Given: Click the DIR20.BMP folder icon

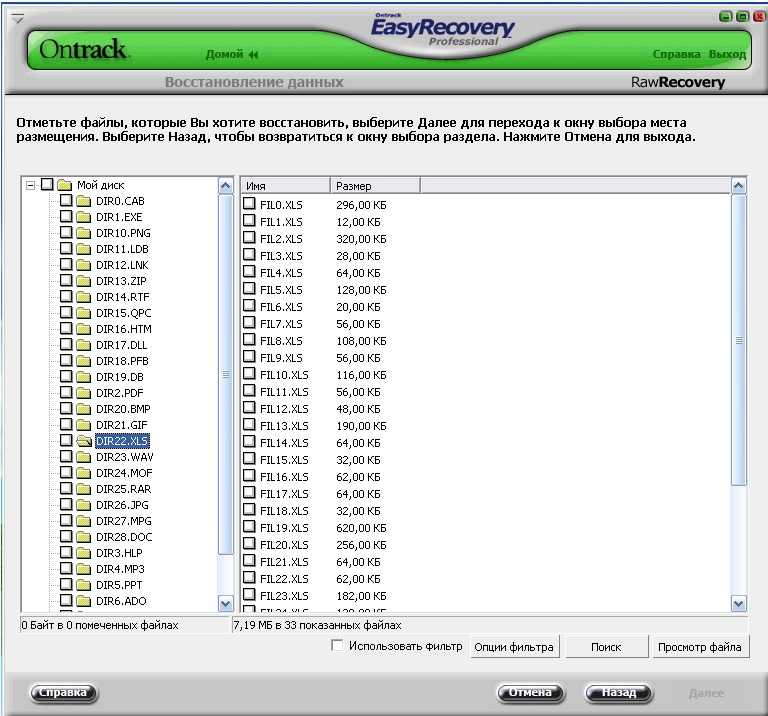Looking at the screenshot, I should (x=84, y=409).
